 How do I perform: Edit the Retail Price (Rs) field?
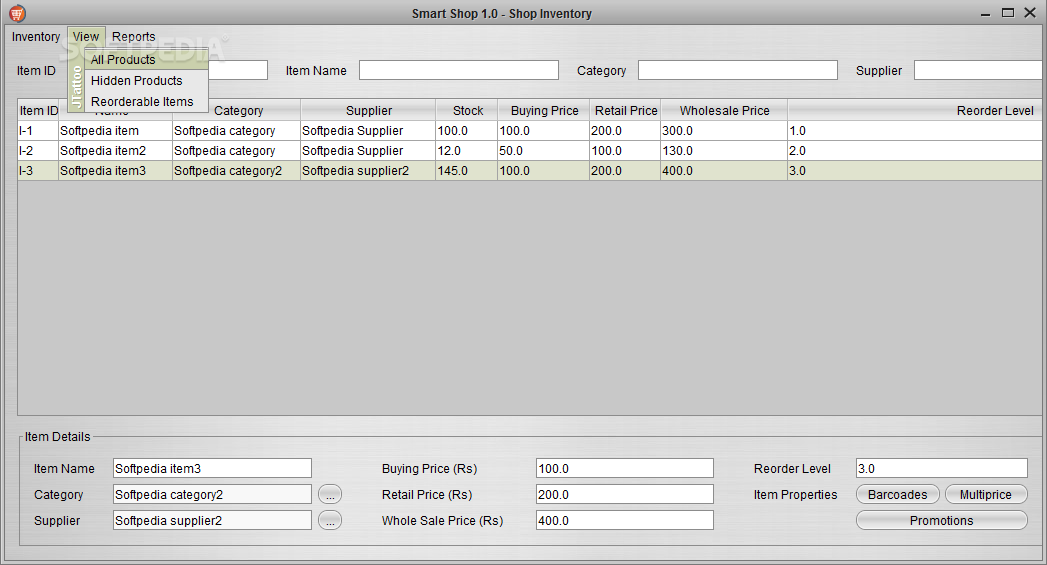[x=625, y=494]
